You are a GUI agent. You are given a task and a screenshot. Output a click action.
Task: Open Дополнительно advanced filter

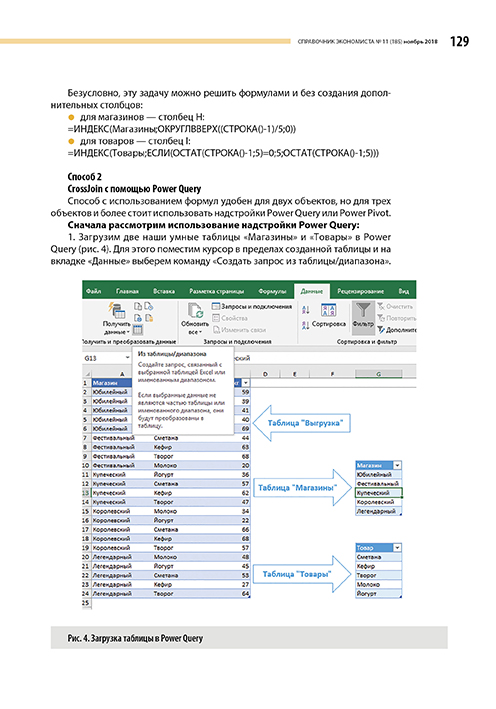pyautogui.click(x=396, y=330)
